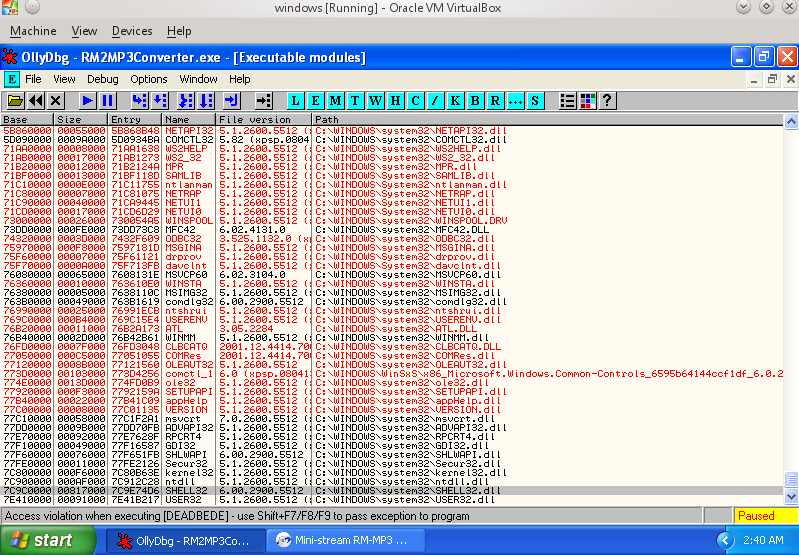Click the Close program X toolbar icon
Screen dimensions: 799x555
[x=56, y=101]
